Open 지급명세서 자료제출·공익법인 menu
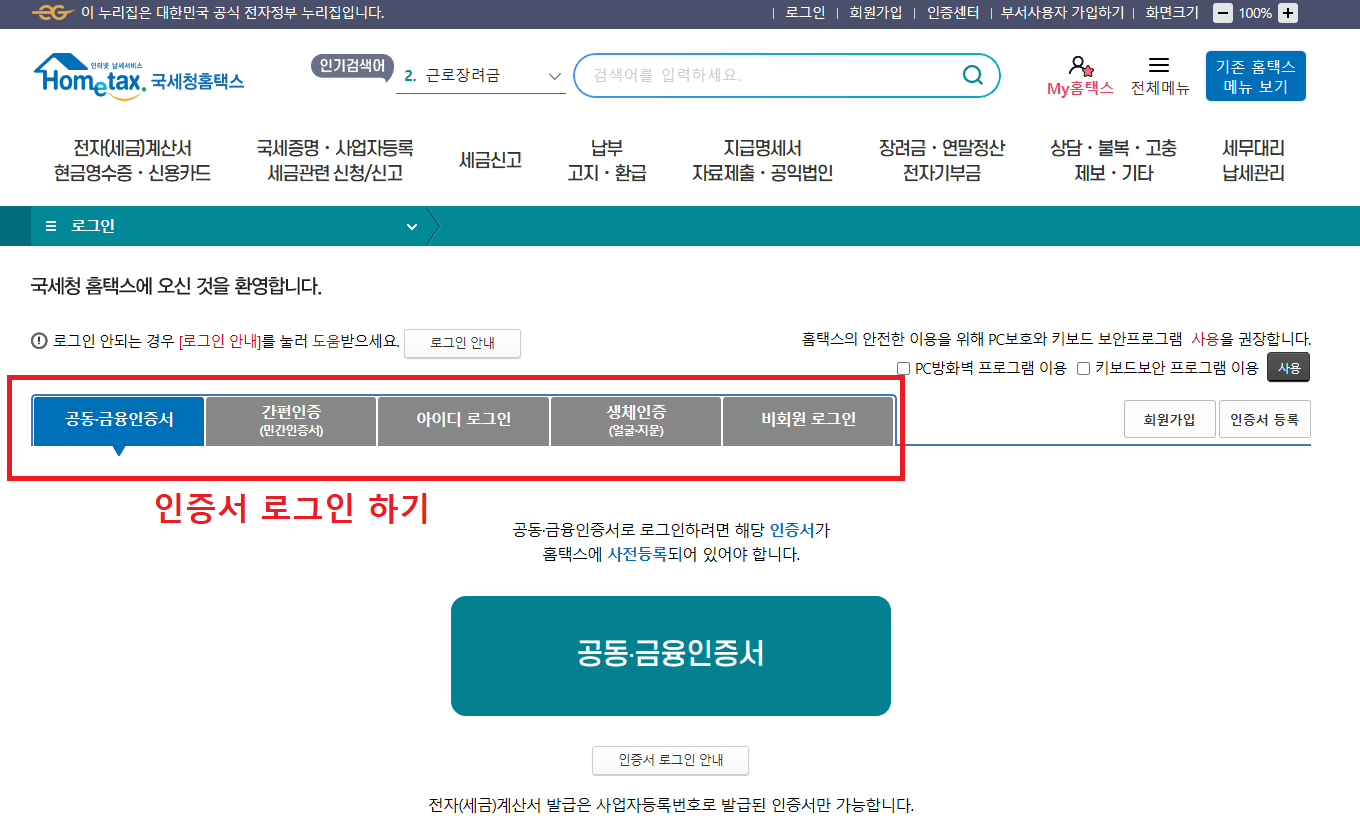 pos(763,161)
